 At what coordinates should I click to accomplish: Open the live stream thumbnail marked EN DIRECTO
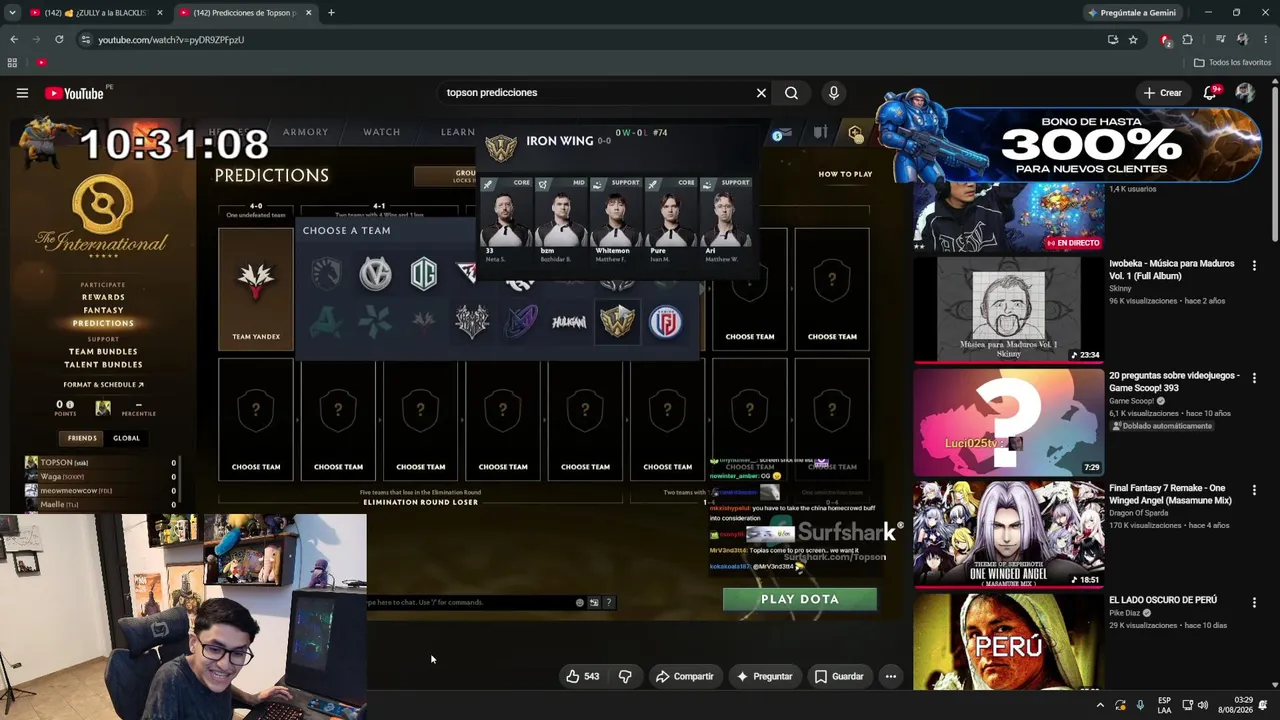click(x=1008, y=218)
